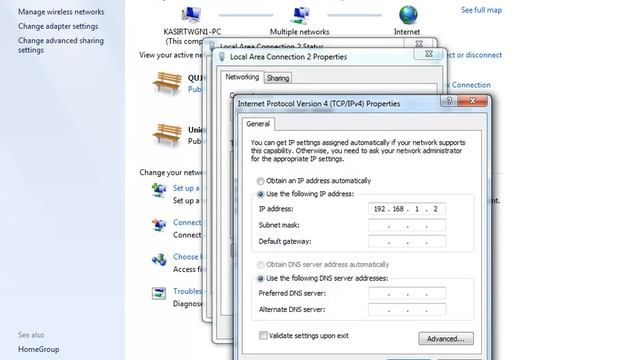The height and width of the screenshot is (360, 640).
Task: Click the Set up a connection icon
Action: pos(159,190)
